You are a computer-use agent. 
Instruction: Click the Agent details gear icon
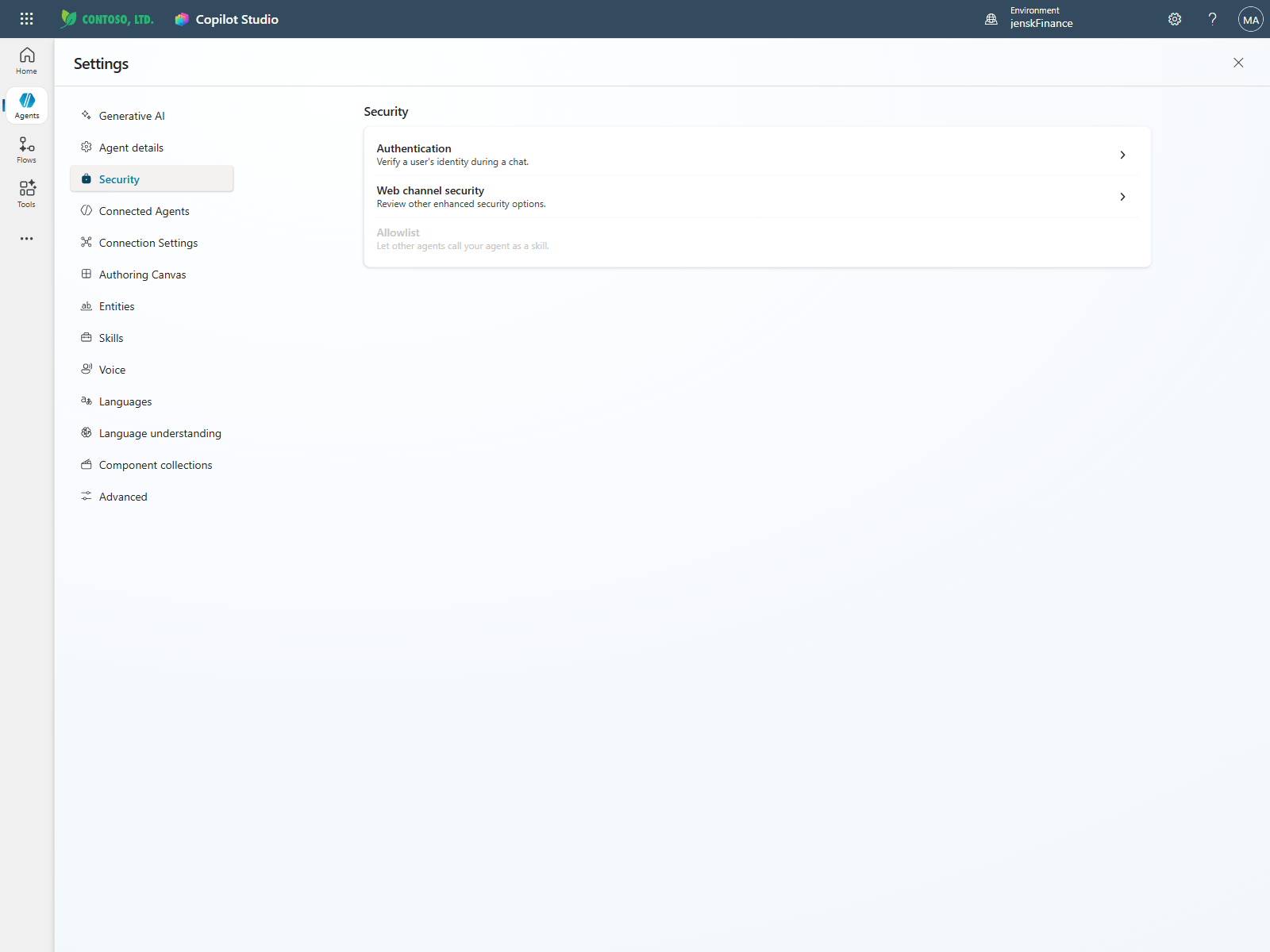(87, 148)
